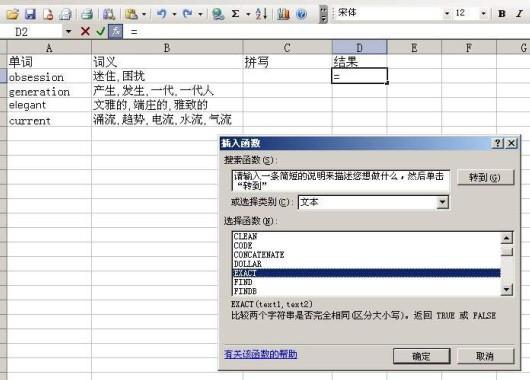Viewport: 530px width, 380px height.
Task: Toggle Bold formatting button
Action: (502, 14)
